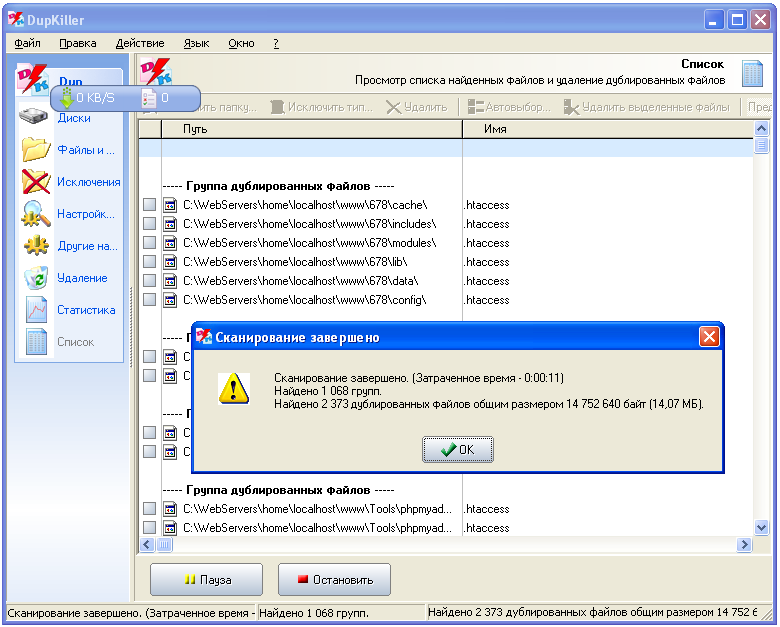Click the download speed 0 KB/S overlay icon

click(x=66, y=98)
